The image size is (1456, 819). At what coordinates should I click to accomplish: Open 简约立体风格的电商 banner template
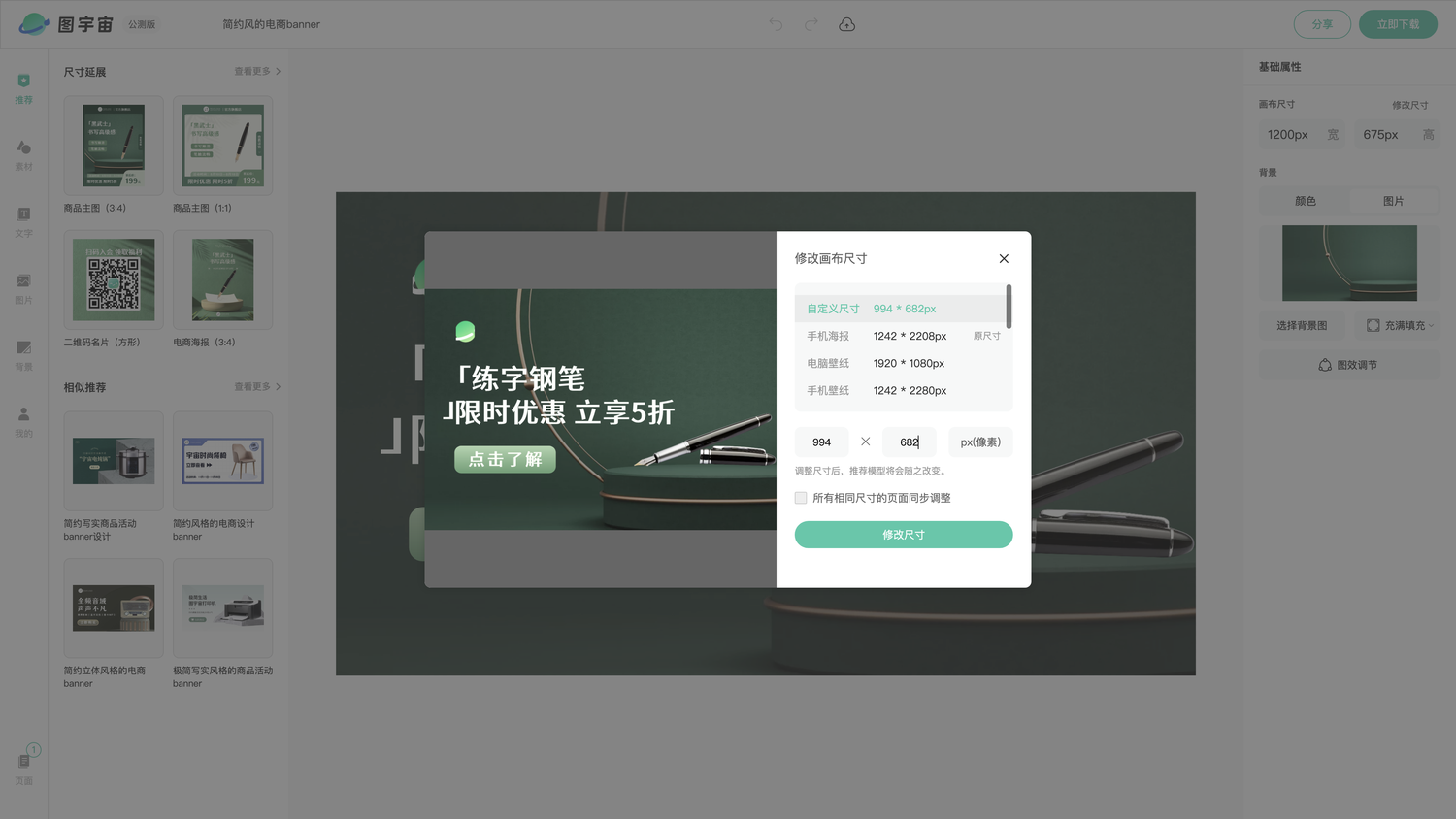point(114,608)
